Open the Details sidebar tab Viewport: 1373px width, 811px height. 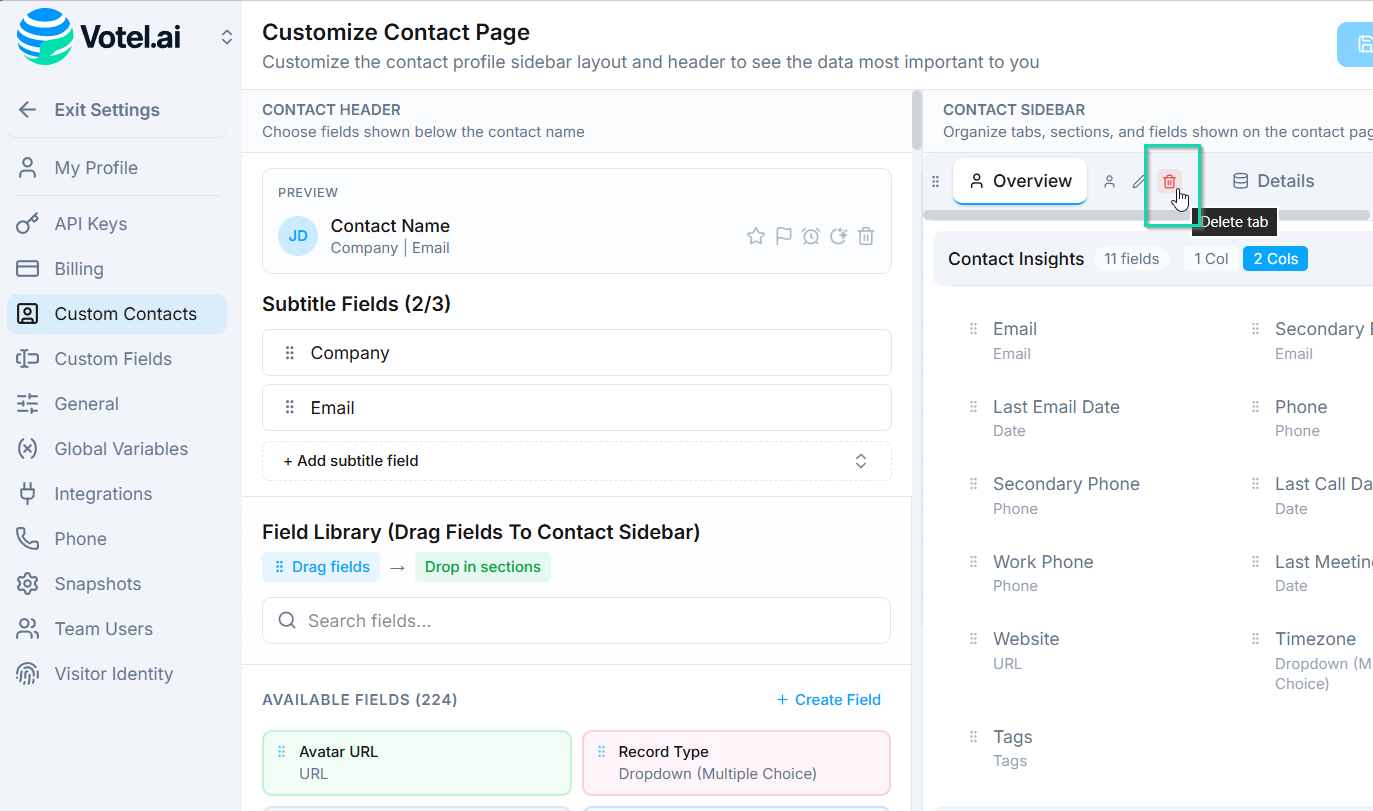1272,181
